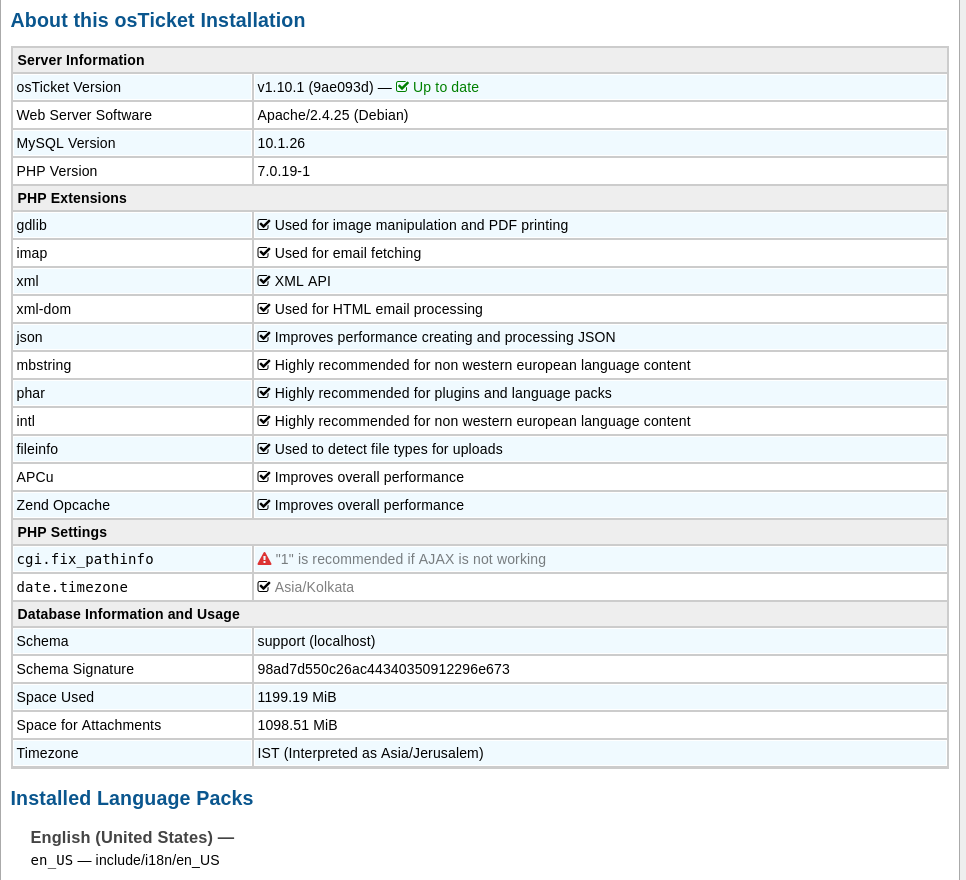Click the Up to date status icon
The image size is (966, 880).
tap(402, 86)
